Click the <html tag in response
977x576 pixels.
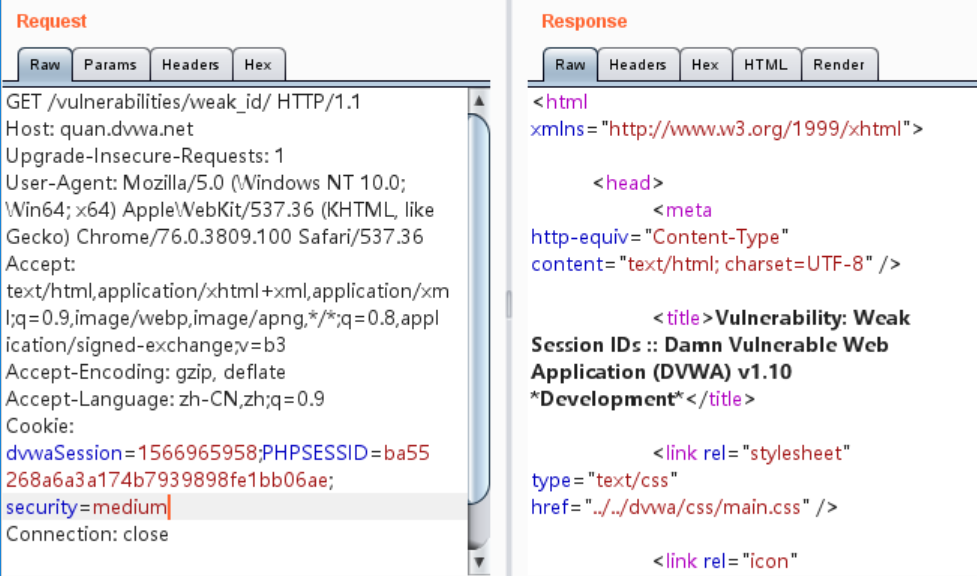pyautogui.click(x=560, y=102)
